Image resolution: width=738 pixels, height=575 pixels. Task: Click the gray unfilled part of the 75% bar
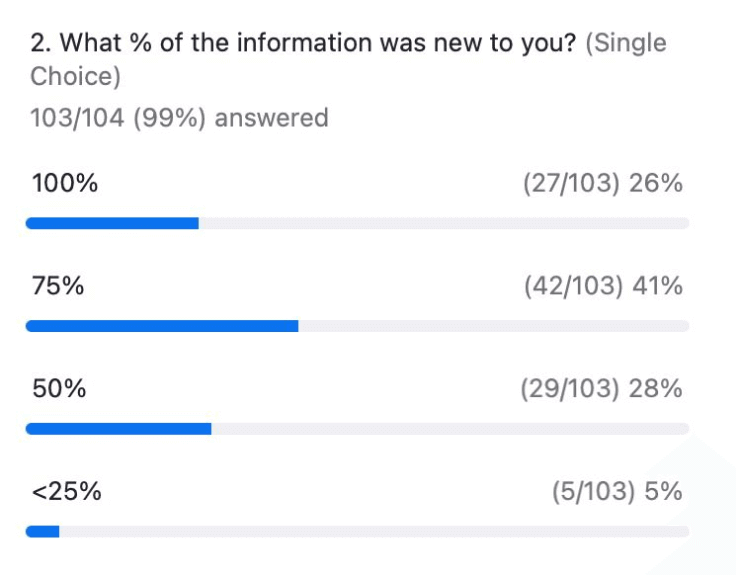point(493,326)
